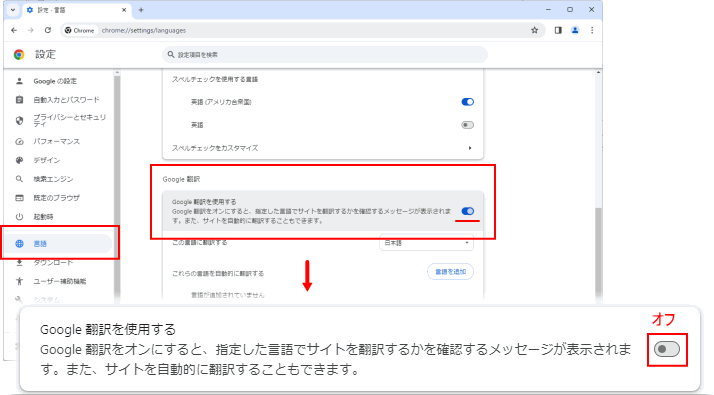The image size is (714, 395).
Task: Open the 日本語 translation language dropdown
Action: 426,243
